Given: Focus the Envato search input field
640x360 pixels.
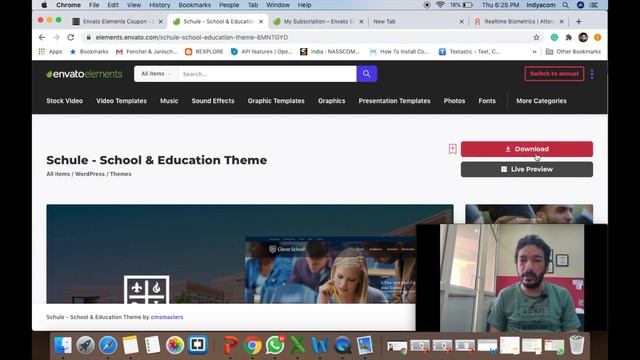Looking at the screenshot, I should point(267,74).
